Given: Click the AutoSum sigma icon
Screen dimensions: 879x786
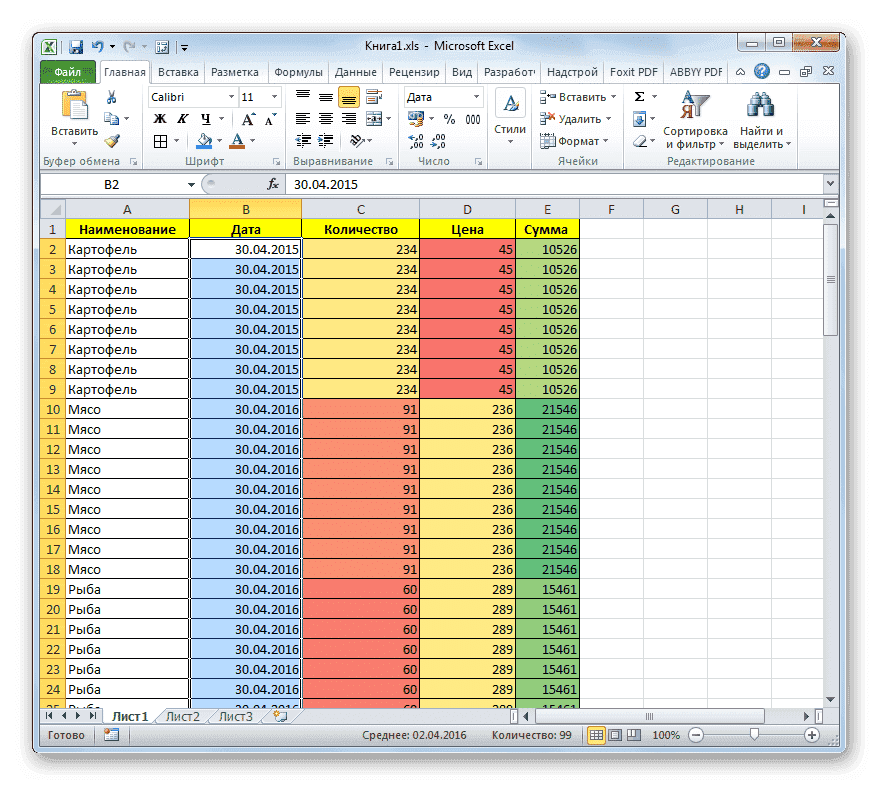Looking at the screenshot, I should tap(639, 96).
